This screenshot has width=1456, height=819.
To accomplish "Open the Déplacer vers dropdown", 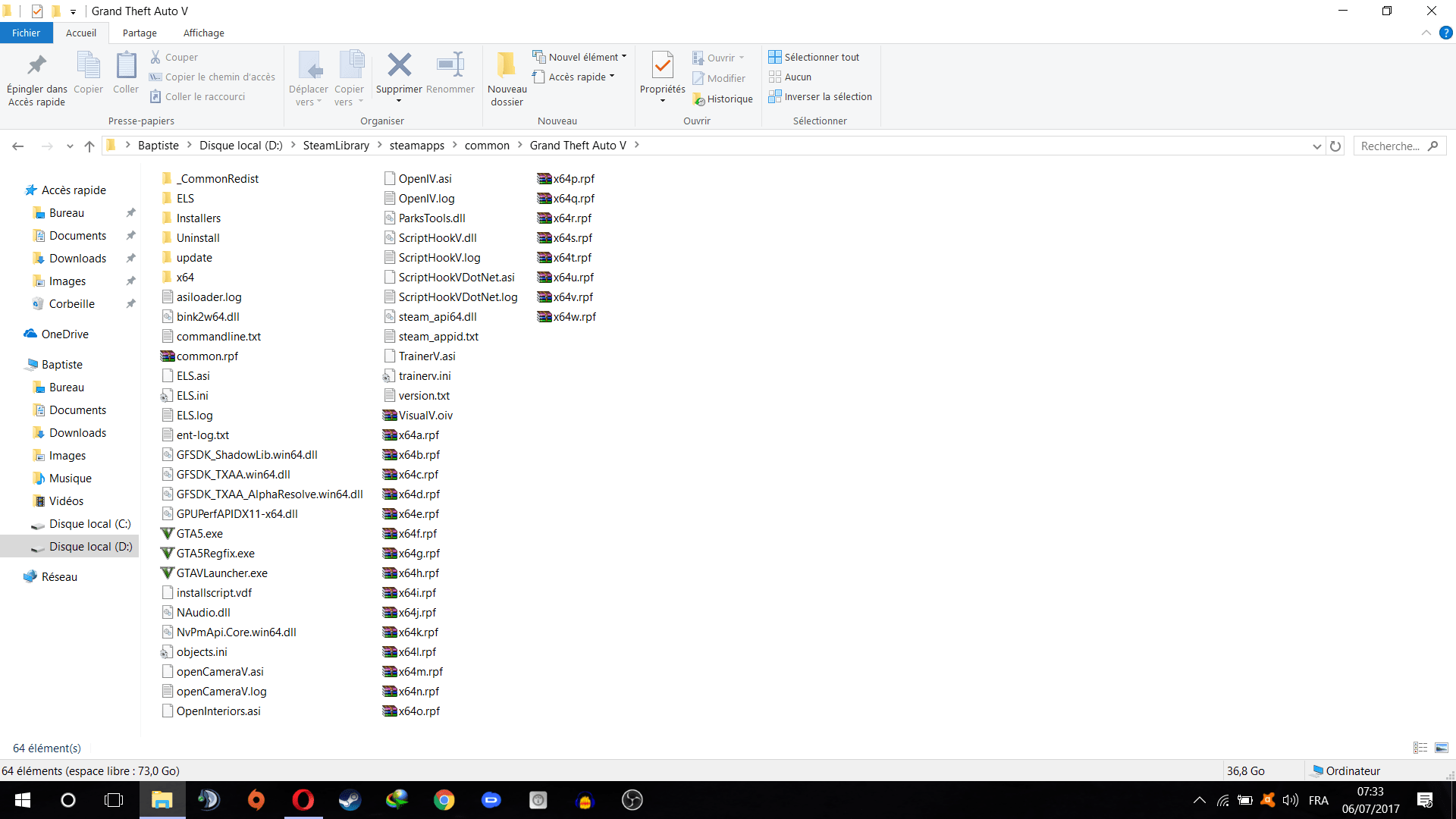I will (309, 79).
